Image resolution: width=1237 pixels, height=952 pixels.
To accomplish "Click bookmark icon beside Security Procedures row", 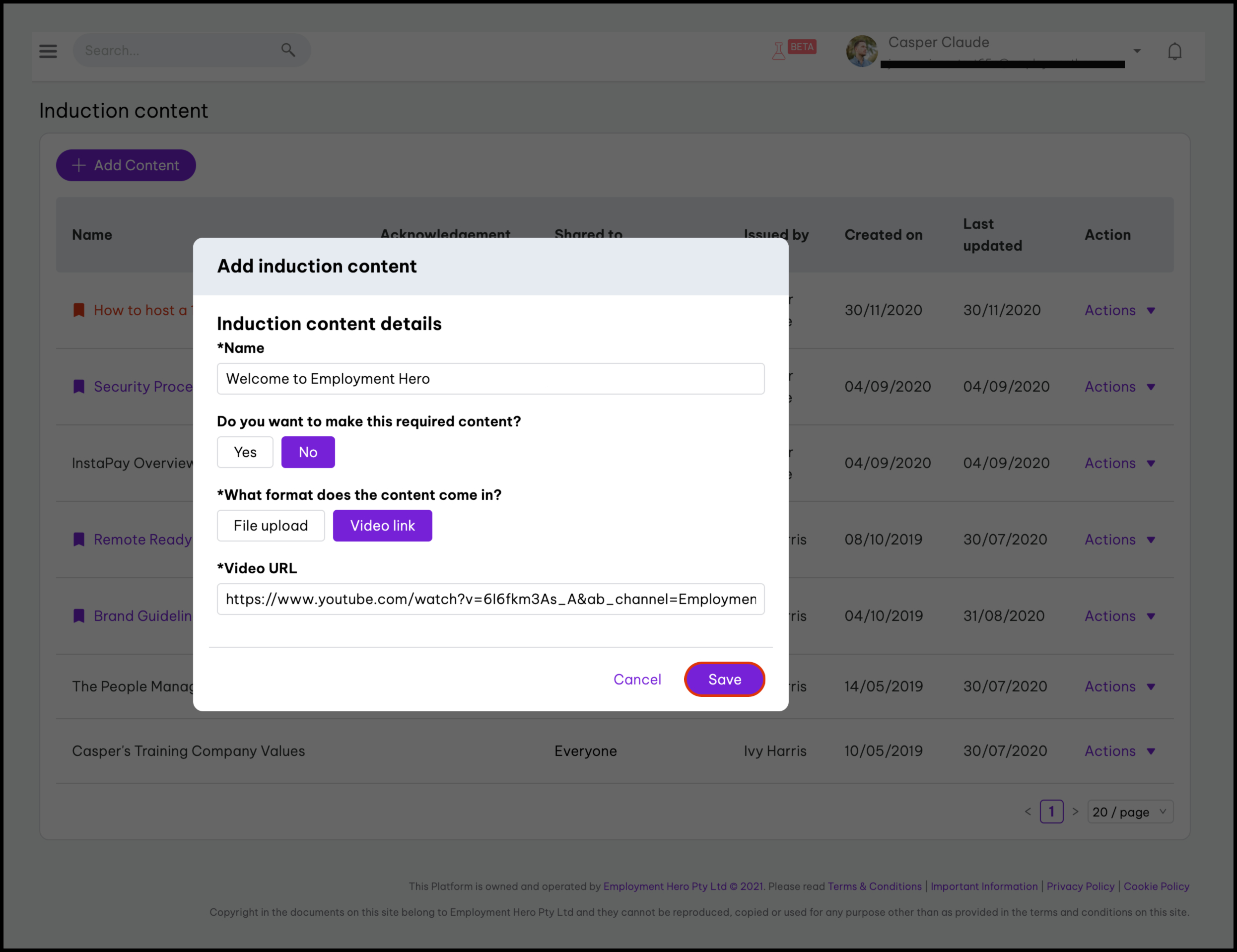I will click(x=79, y=387).
